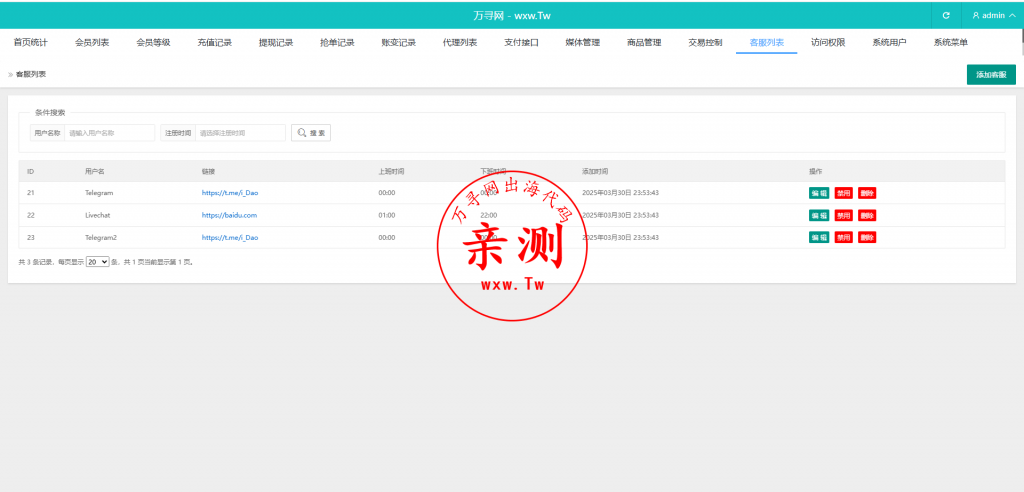Focus the 用户名称 search input

pyautogui.click(x=110, y=133)
